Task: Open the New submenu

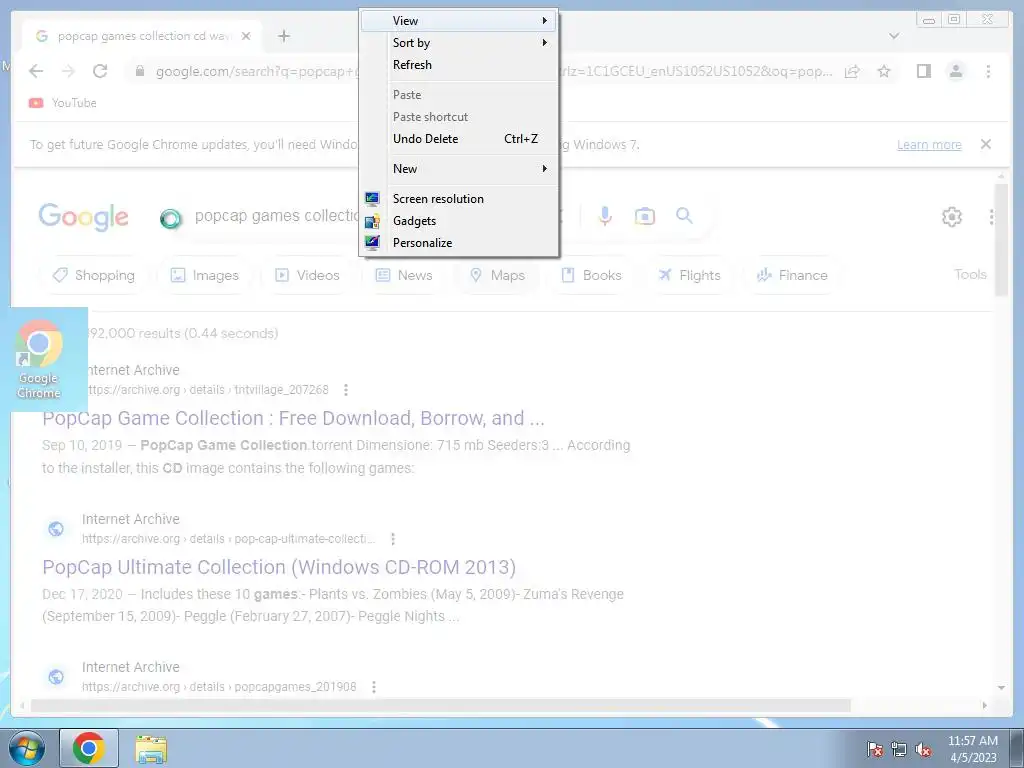Action: point(458,168)
